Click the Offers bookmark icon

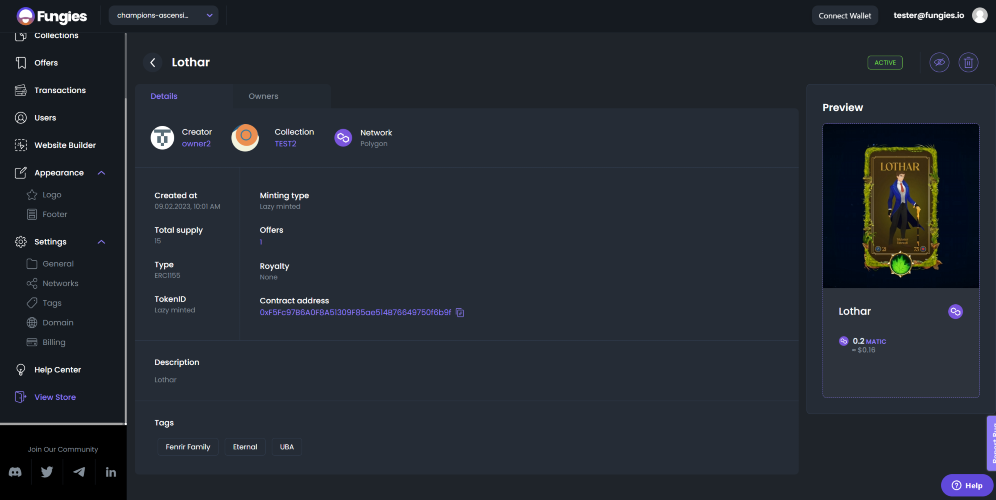(21, 63)
